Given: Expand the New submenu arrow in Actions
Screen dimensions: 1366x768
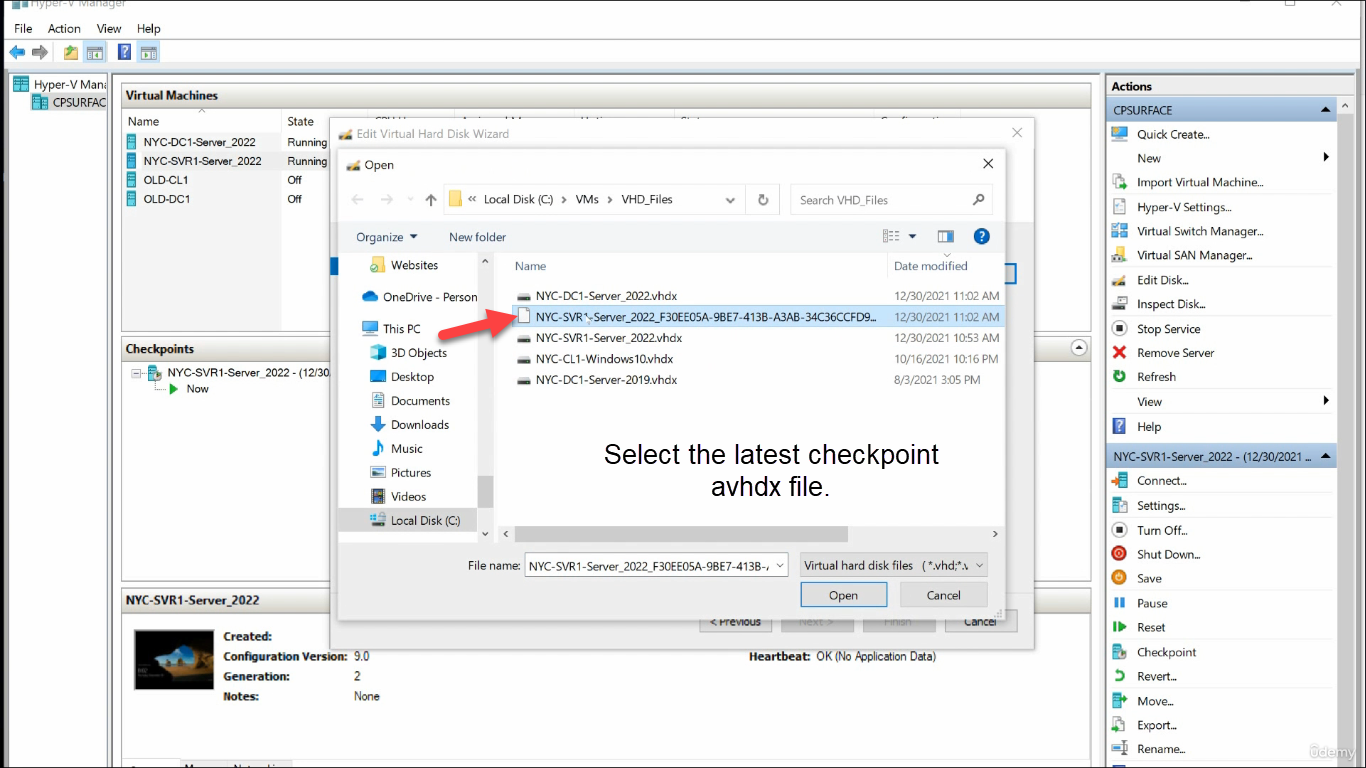Looking at the screenshot, I should coord(1326,158).
